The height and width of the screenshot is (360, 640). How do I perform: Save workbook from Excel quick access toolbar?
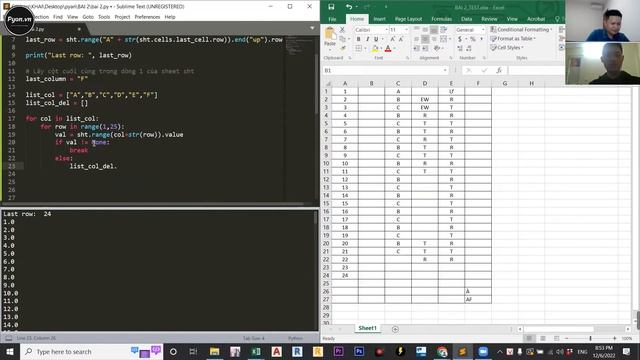331,7
